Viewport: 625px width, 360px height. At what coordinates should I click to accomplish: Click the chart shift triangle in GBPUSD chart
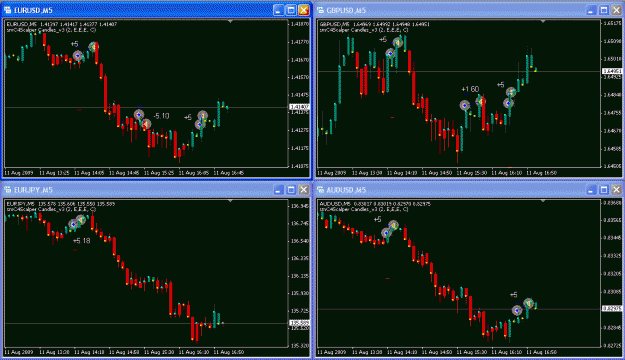[x=543, y=22]
